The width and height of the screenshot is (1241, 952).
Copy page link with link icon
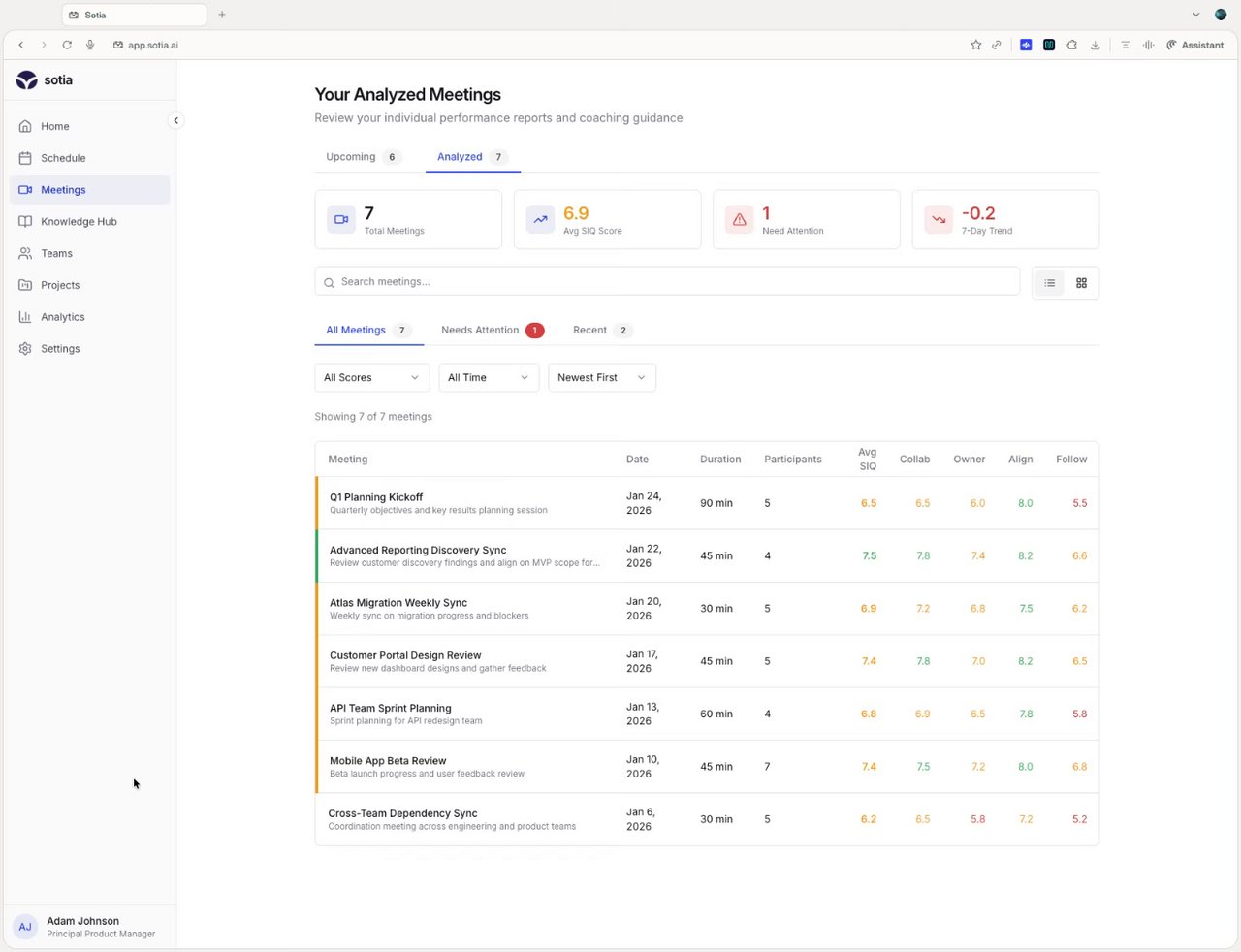click(x=996, y=45)
